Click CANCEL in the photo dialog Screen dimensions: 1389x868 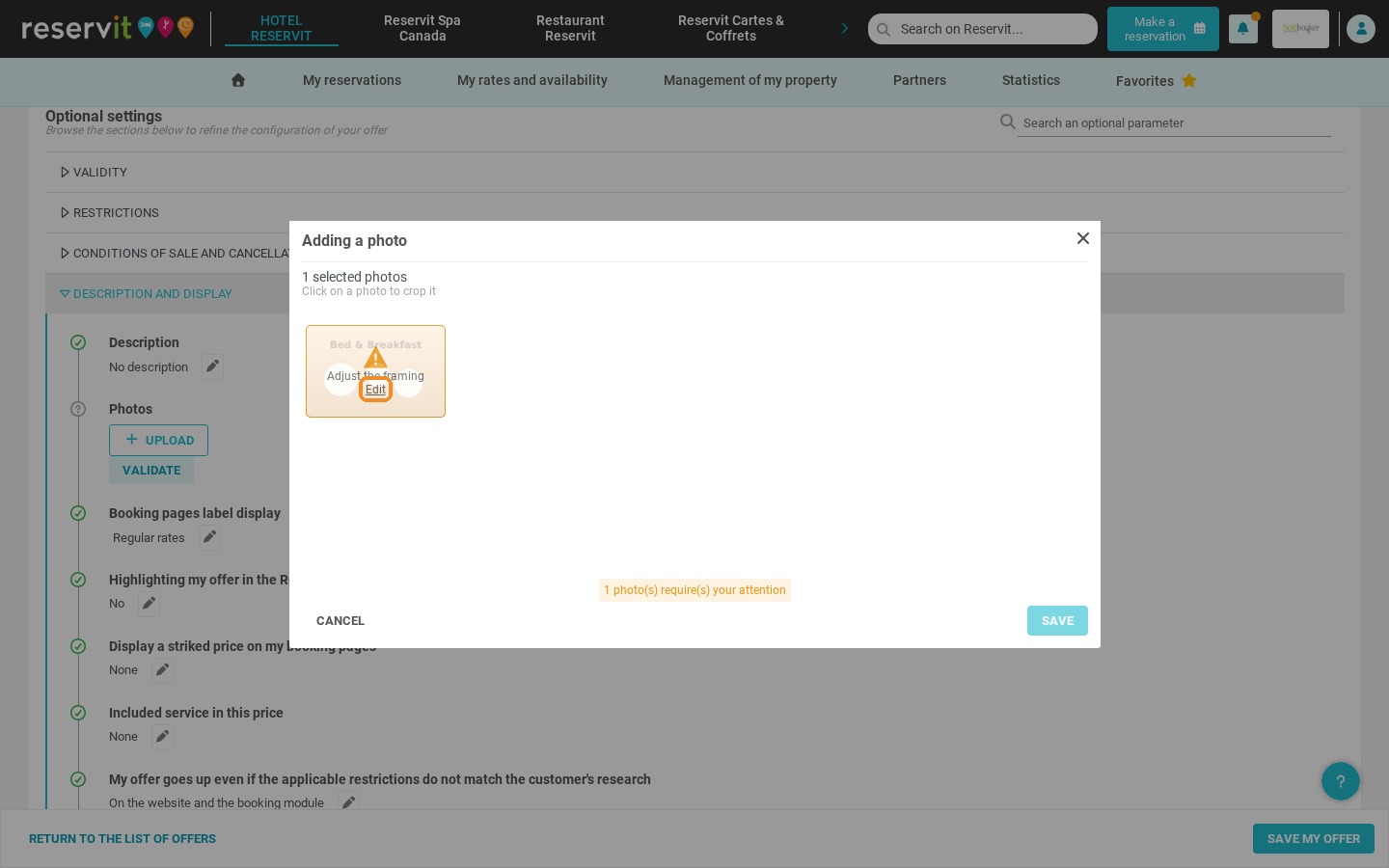pos(340,621)
